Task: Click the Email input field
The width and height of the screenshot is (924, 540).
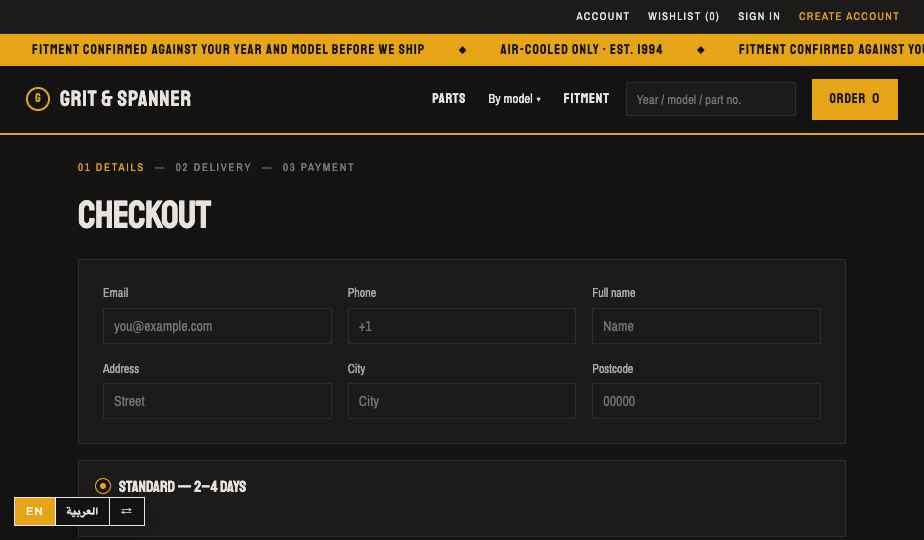Action: click(x=217, y=326)
